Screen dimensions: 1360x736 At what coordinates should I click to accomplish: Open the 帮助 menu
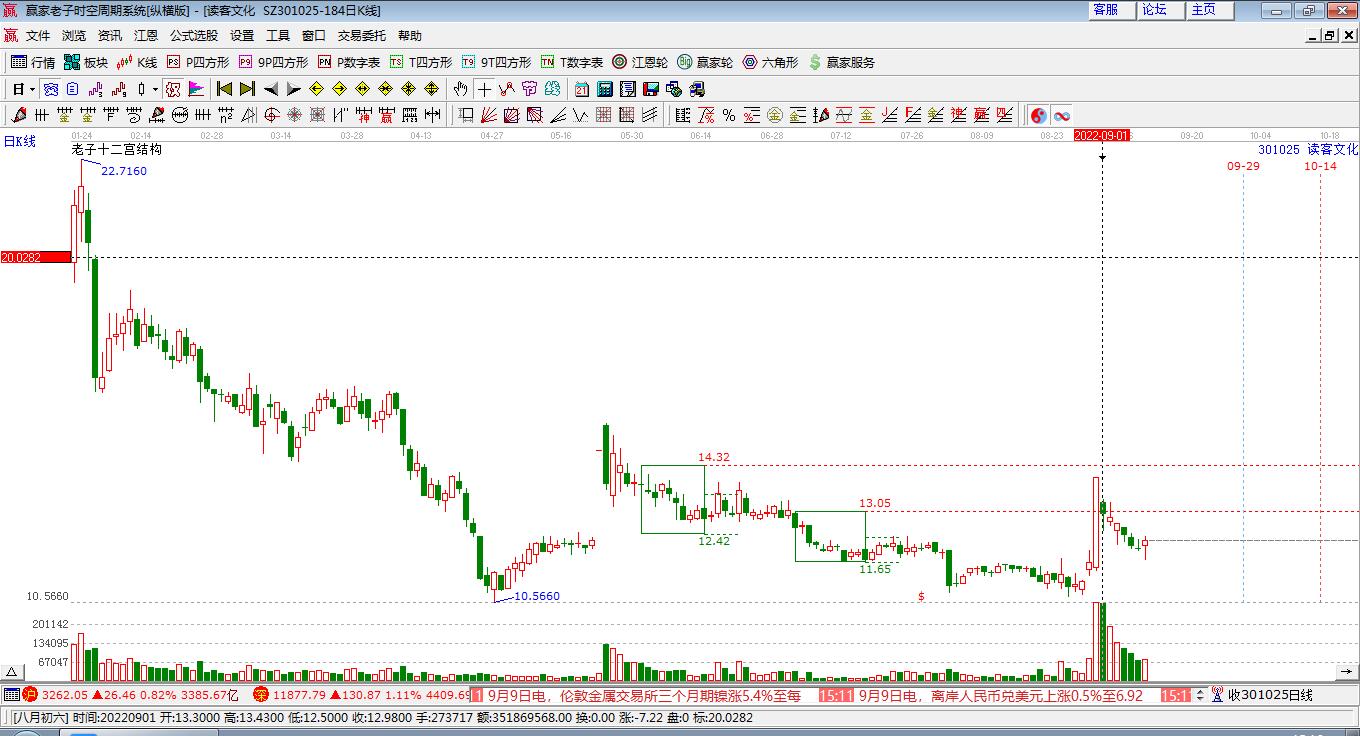[410, 35]
